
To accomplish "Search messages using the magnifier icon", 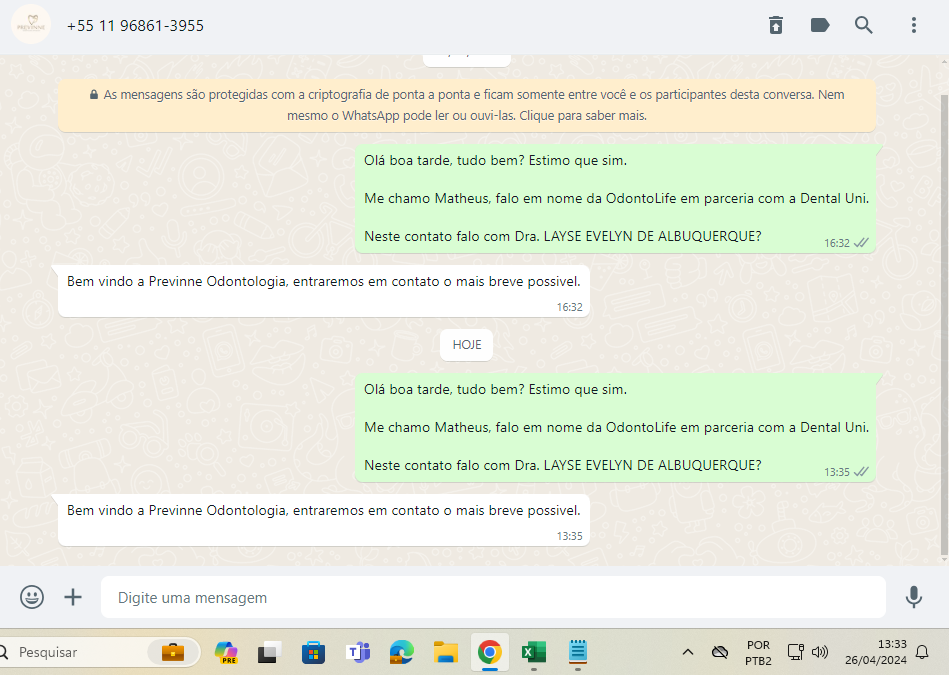I will (864, 26).
